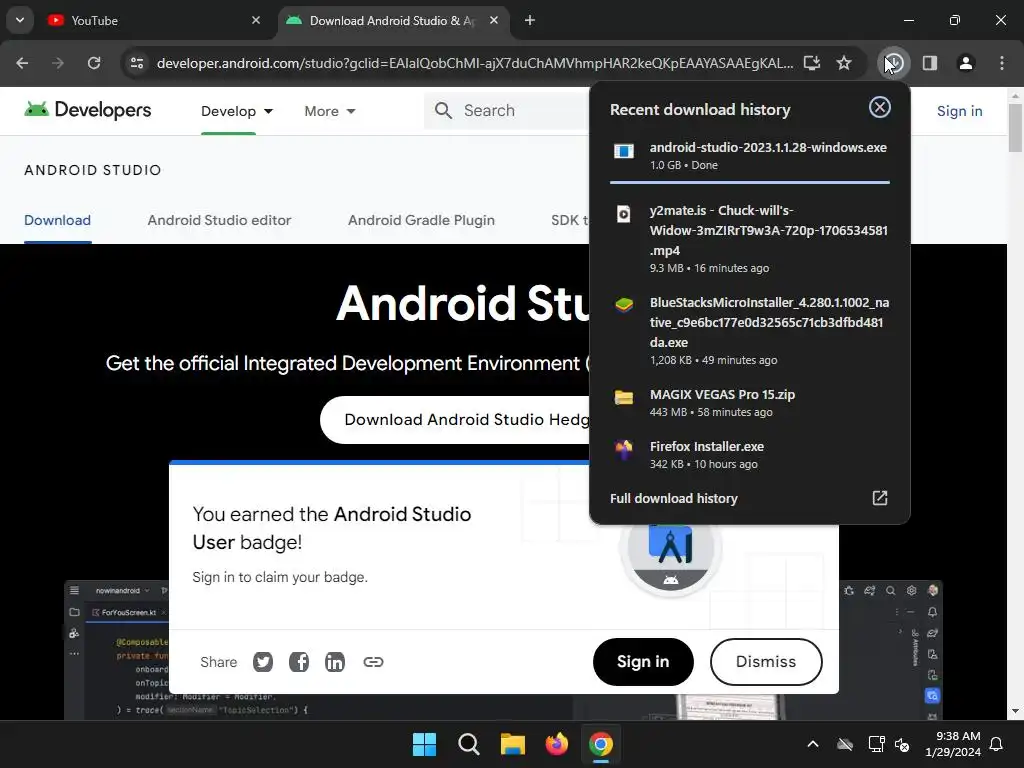1024x768 pixels.
Task: Open Chrome three-dot menu
Action: click(1002, 63)
